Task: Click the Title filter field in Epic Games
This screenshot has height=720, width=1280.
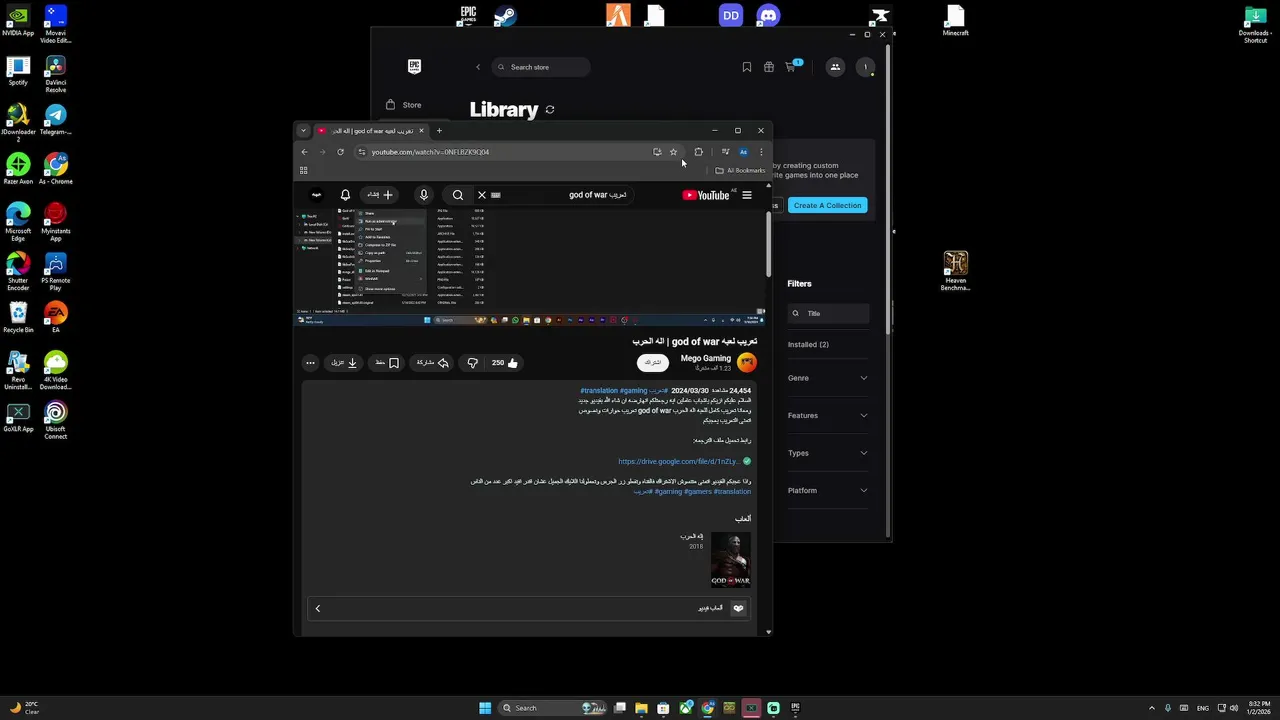Action: point(827,313)
